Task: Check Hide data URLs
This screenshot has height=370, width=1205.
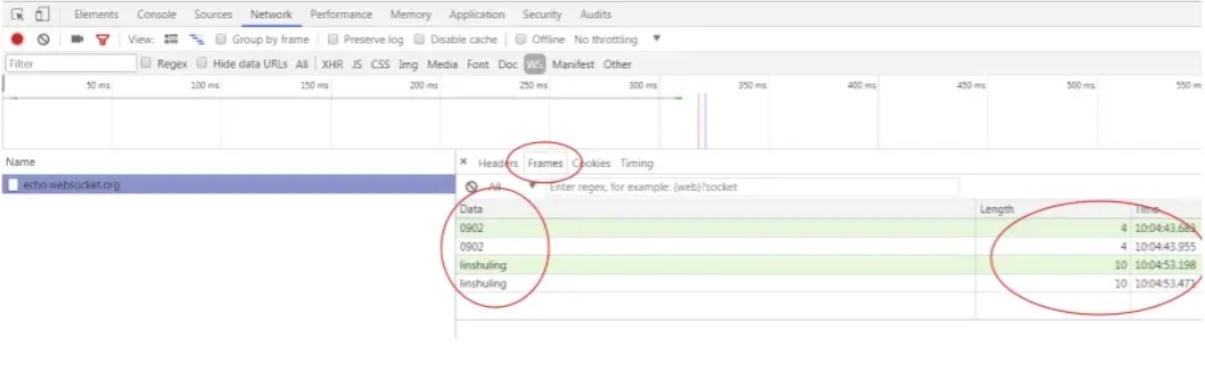Action: (x=203, y=63)
